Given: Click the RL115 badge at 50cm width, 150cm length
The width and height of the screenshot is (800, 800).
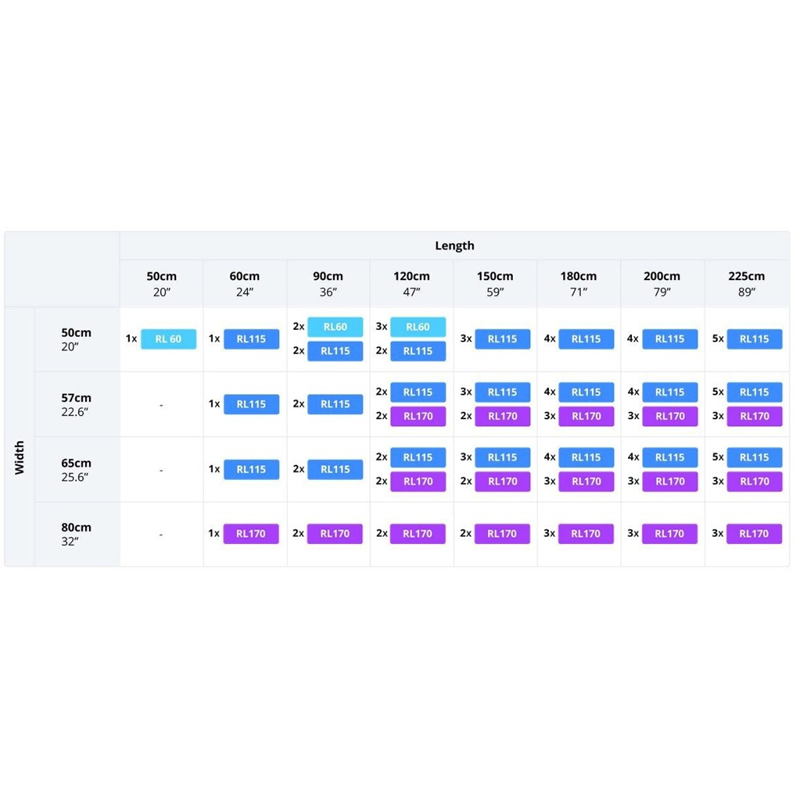Looking at the screenshot, I should 503,339.
